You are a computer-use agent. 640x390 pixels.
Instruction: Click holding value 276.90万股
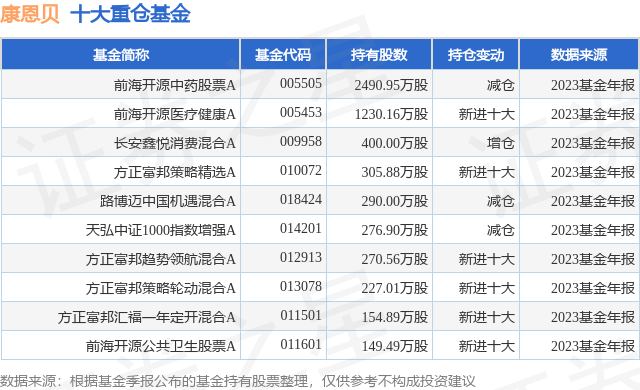click(395, 230)
